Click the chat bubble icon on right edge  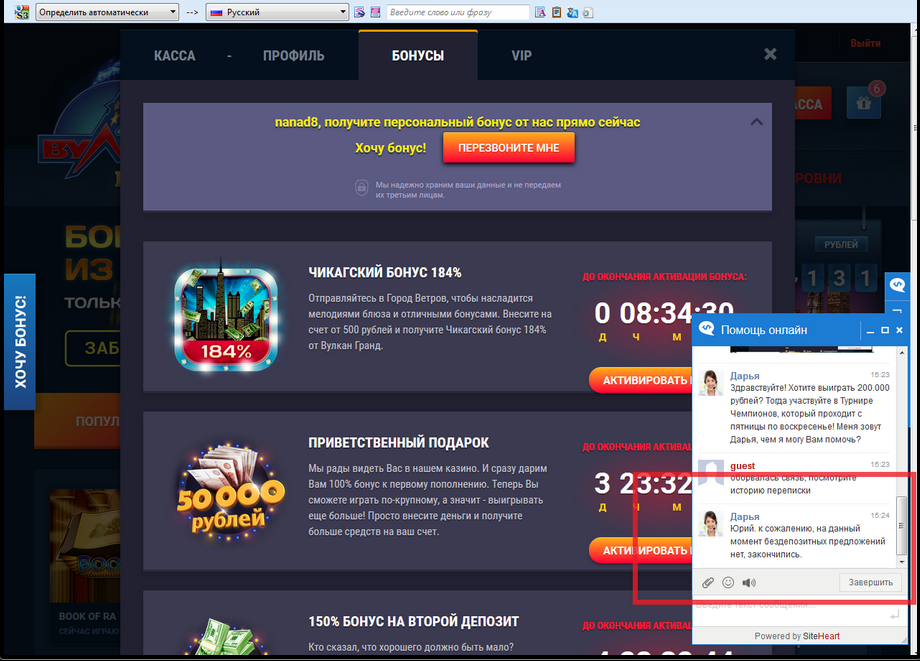point(897,285)
